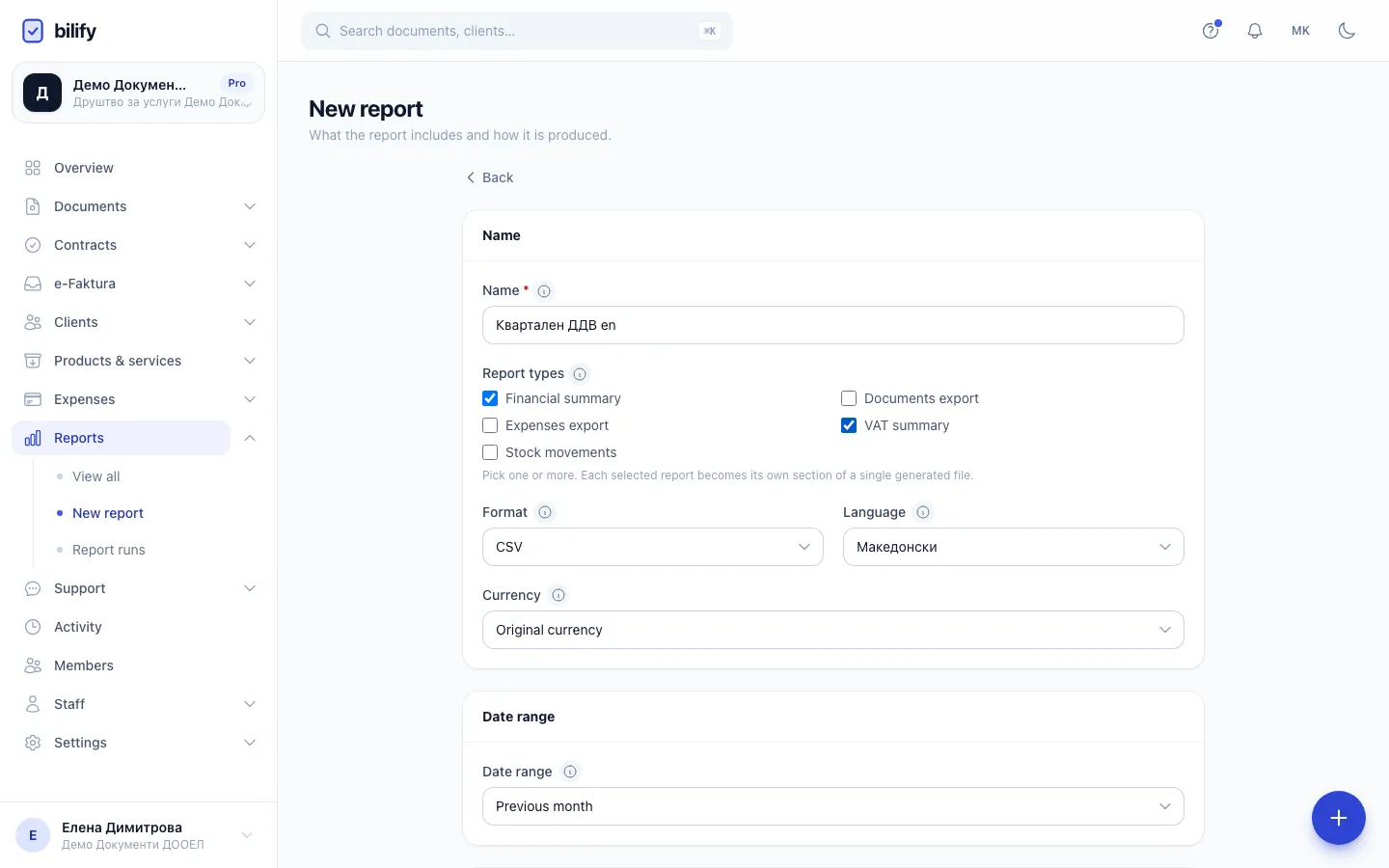Collapse the Reports sidebar section chevron
The height and width of the screenshot is (868, 1389).
click(250, 438)
